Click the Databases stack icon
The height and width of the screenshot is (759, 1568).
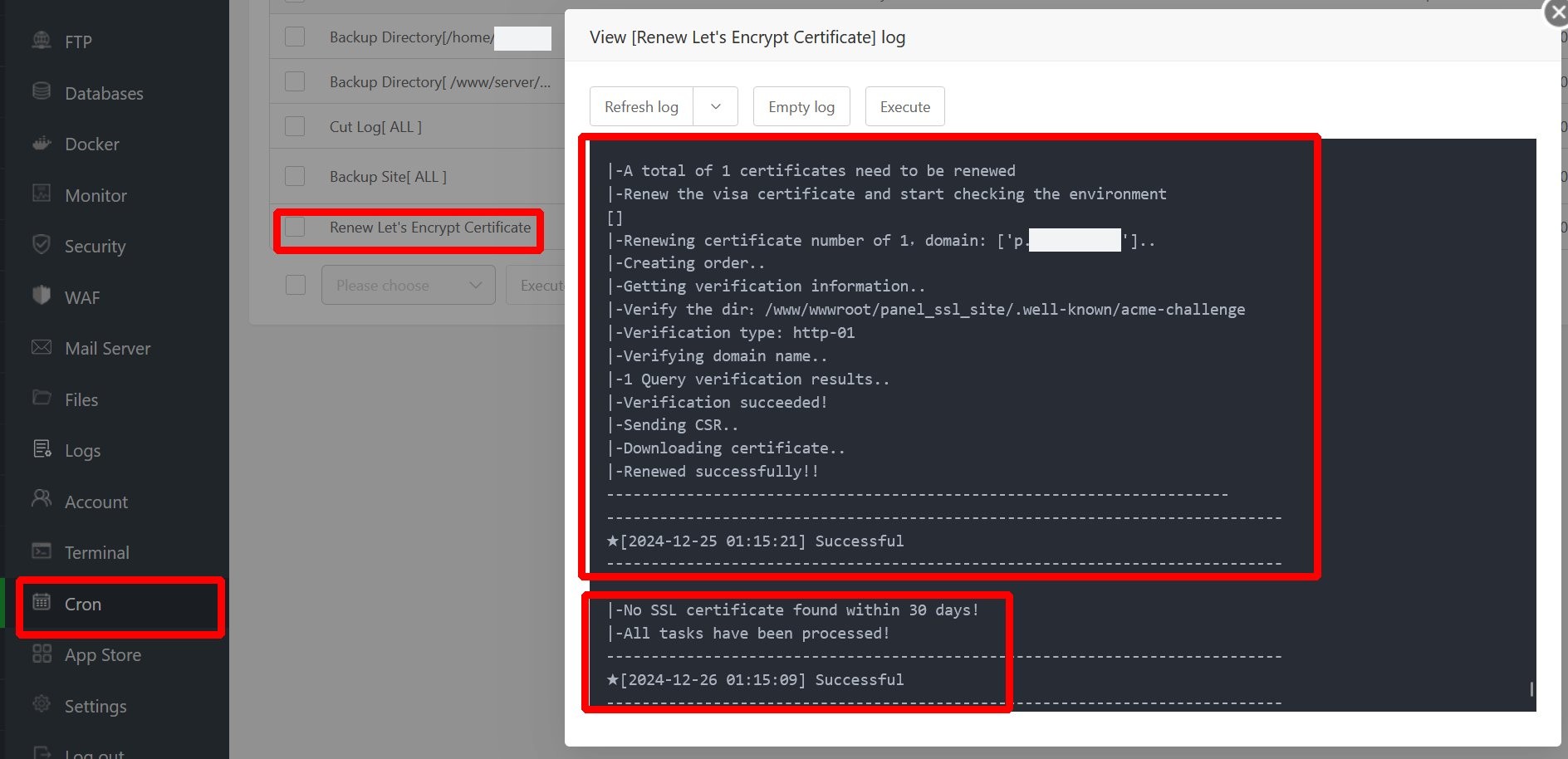pyautogui.click(x=42, y=91)
